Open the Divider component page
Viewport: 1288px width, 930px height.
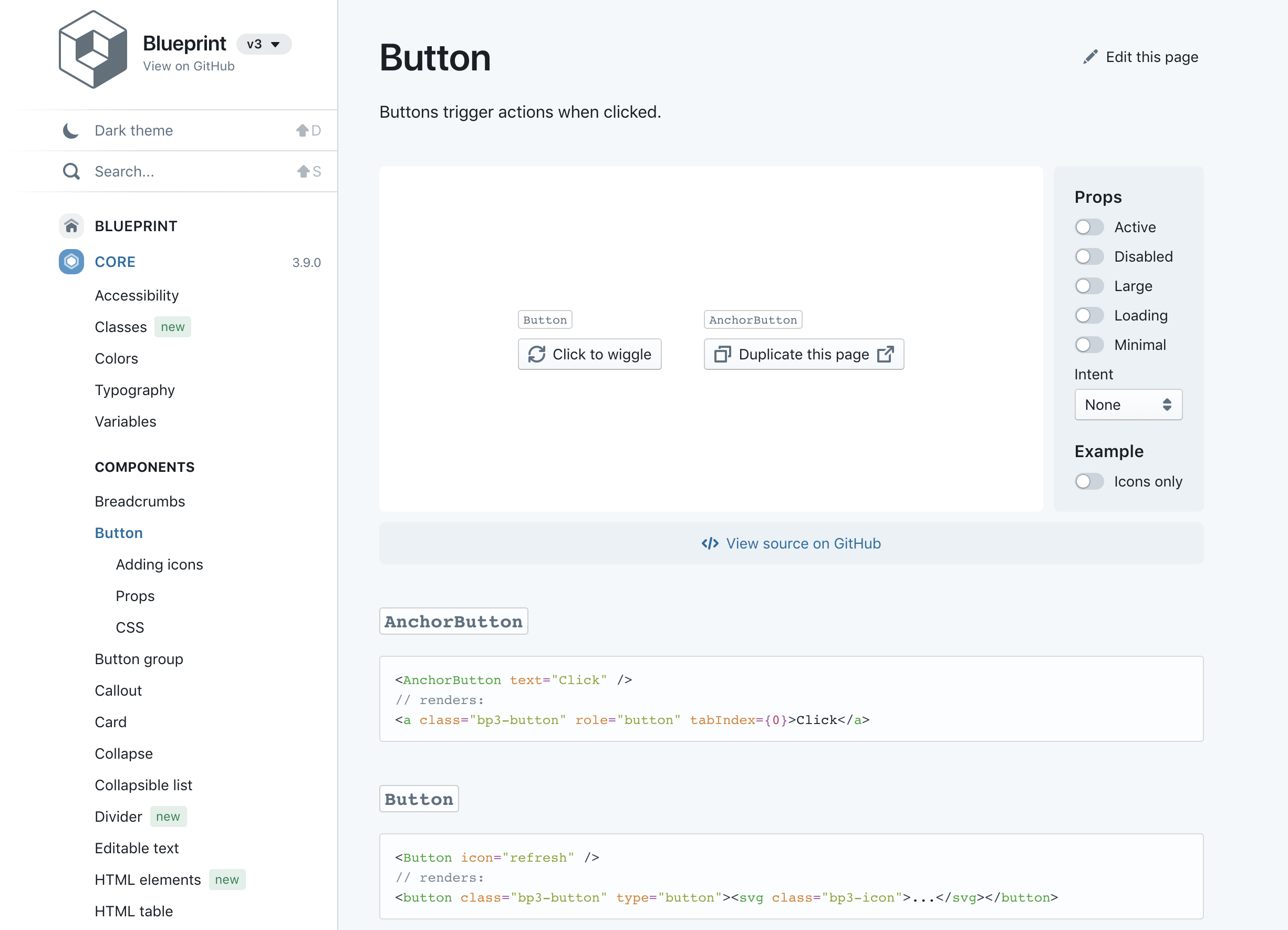point(118,817)
